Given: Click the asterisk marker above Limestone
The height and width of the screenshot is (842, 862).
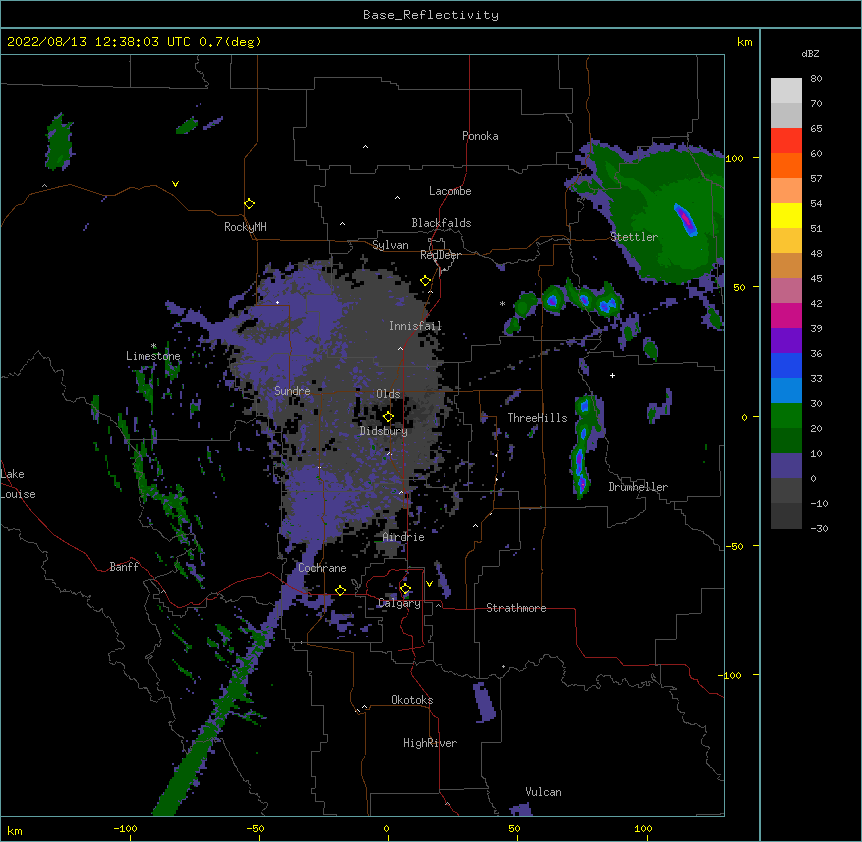Looking at the screenshot, I should coord(153,346).
